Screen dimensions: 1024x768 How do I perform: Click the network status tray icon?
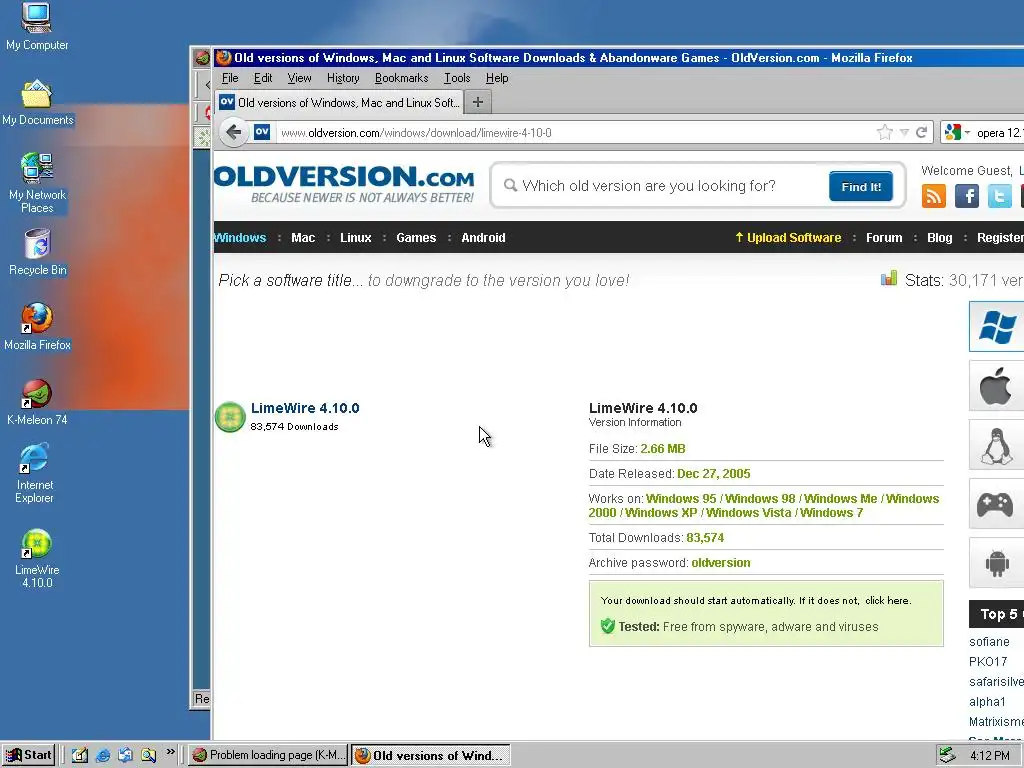(946, 756)
